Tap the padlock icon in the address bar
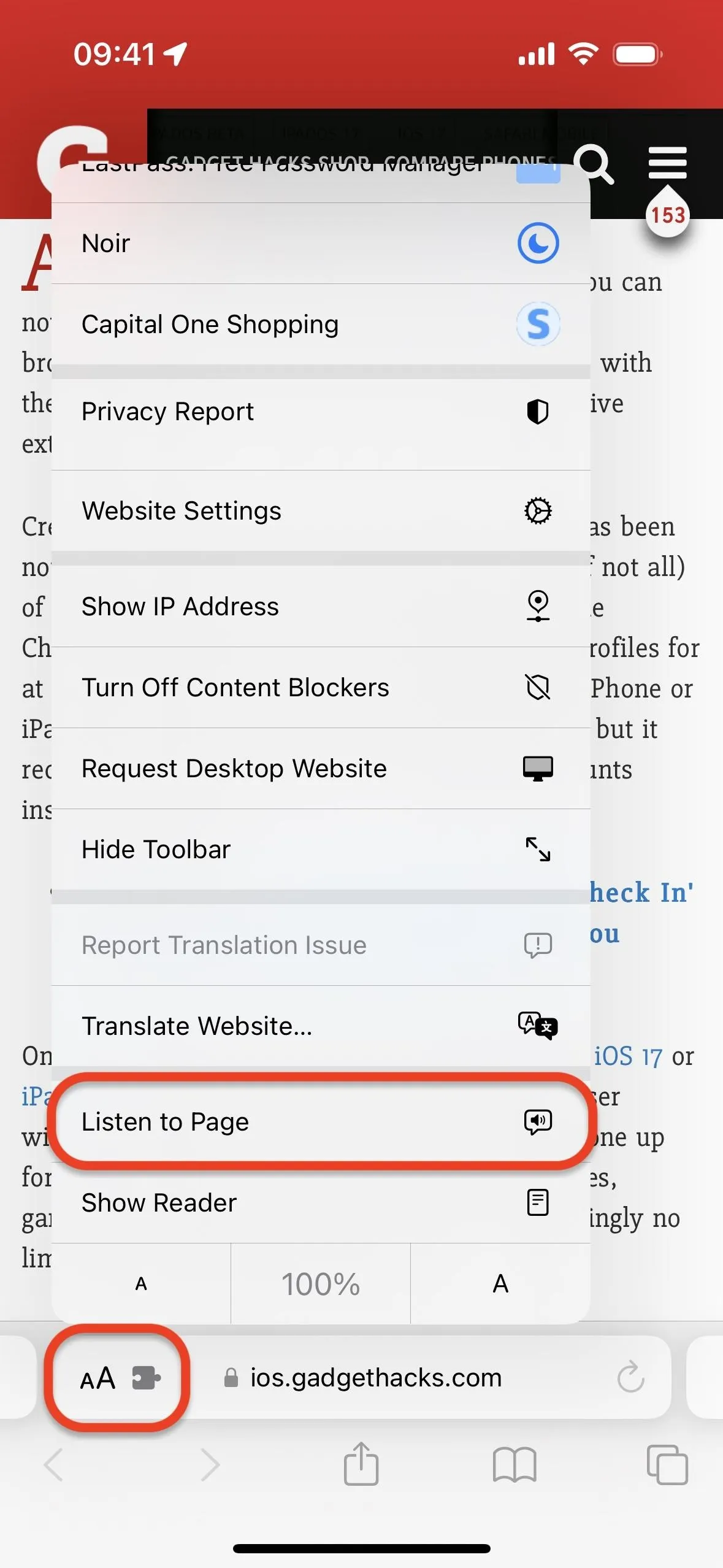 pos(231,1377)
